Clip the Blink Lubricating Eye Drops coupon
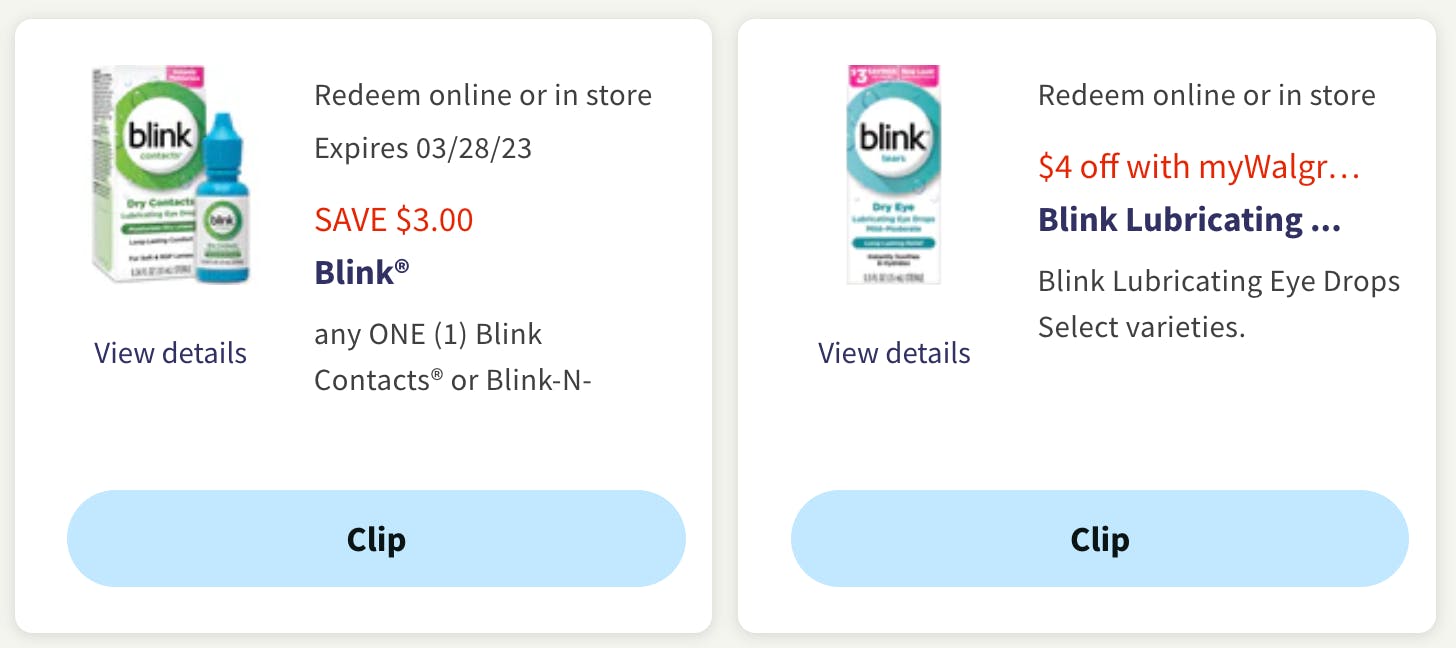The width and height of the screenshot is (1456, 648). coord(1099,539)
